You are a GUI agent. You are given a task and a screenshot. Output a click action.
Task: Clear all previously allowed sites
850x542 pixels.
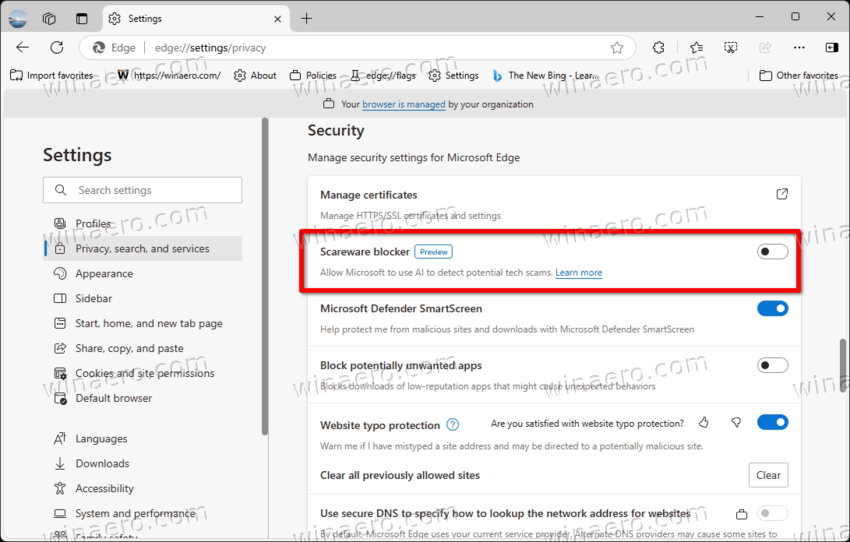coord(768,475)
